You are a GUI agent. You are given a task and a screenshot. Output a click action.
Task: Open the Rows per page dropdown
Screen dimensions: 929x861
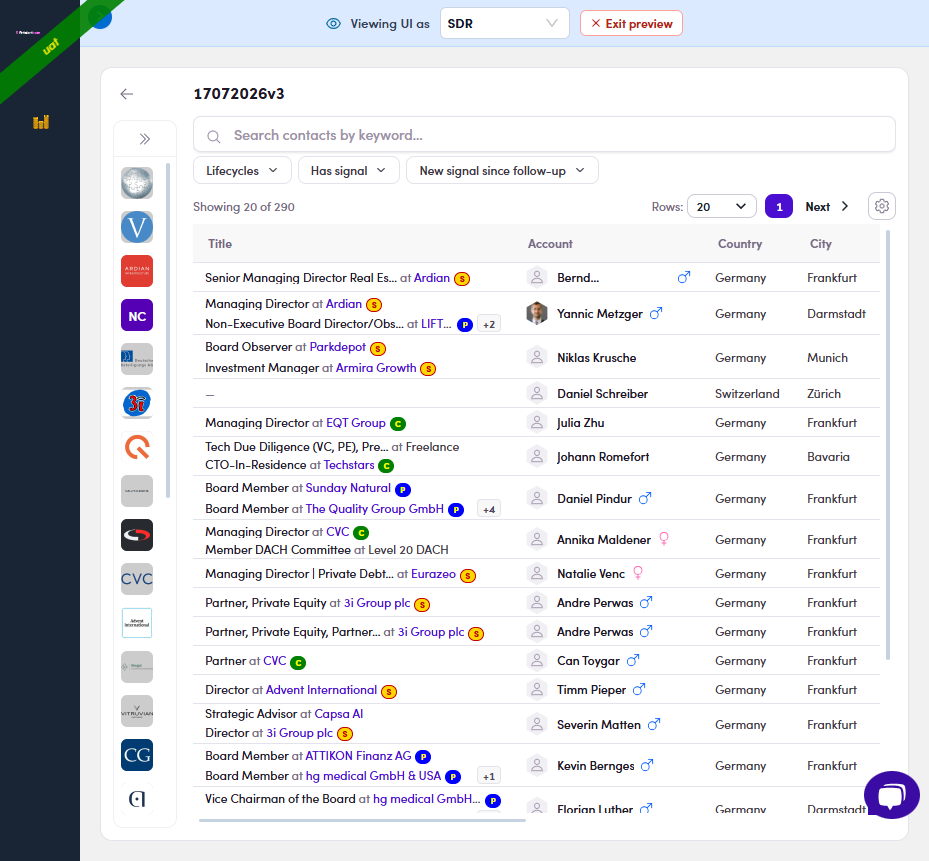pyautogui.click(x=722, y=206)
